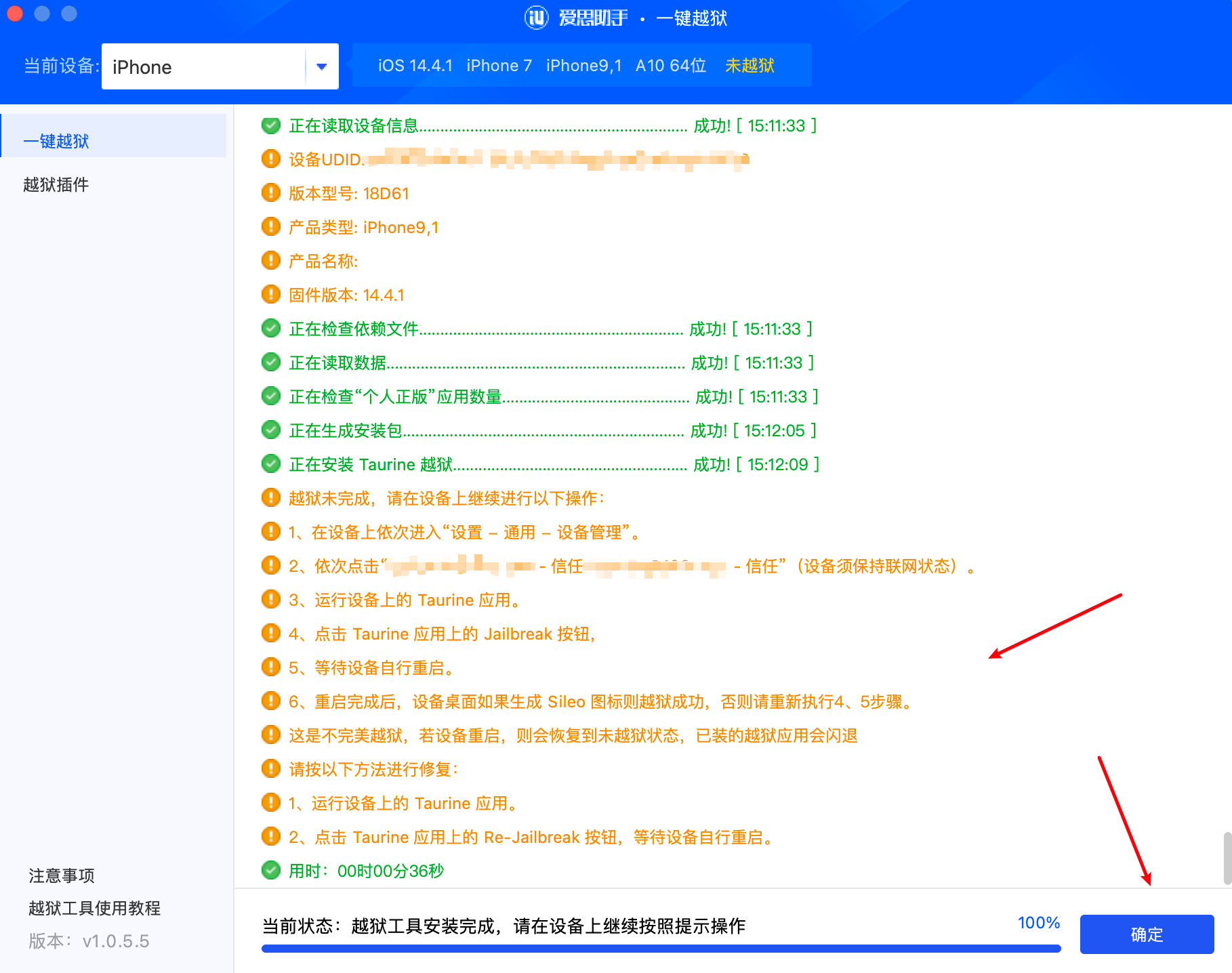Screen dimensions: 1232x973
Task: Click the 确定 confirm button
Action: (1147, 934)
